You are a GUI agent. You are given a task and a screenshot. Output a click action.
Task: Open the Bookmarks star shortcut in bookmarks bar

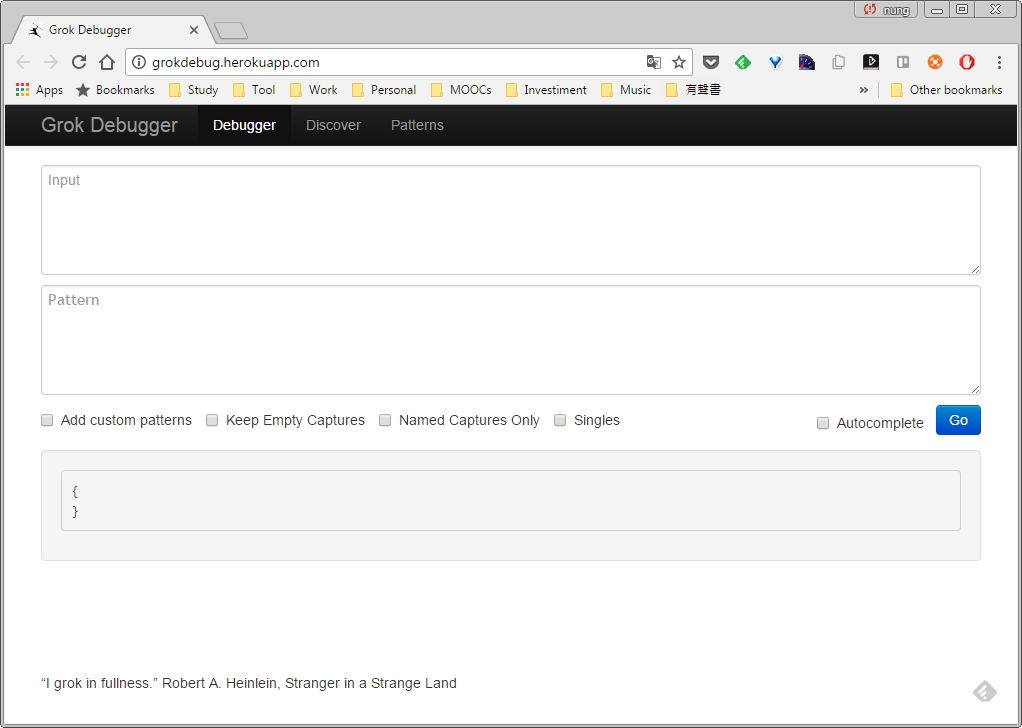click(x=115, y=90)
